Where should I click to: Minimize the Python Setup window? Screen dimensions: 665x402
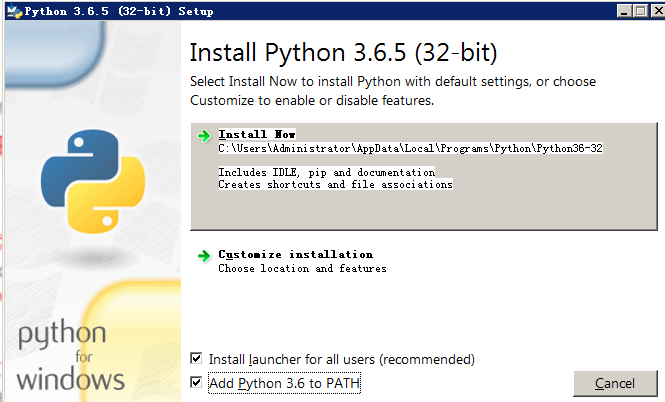(x=624, y=11)
